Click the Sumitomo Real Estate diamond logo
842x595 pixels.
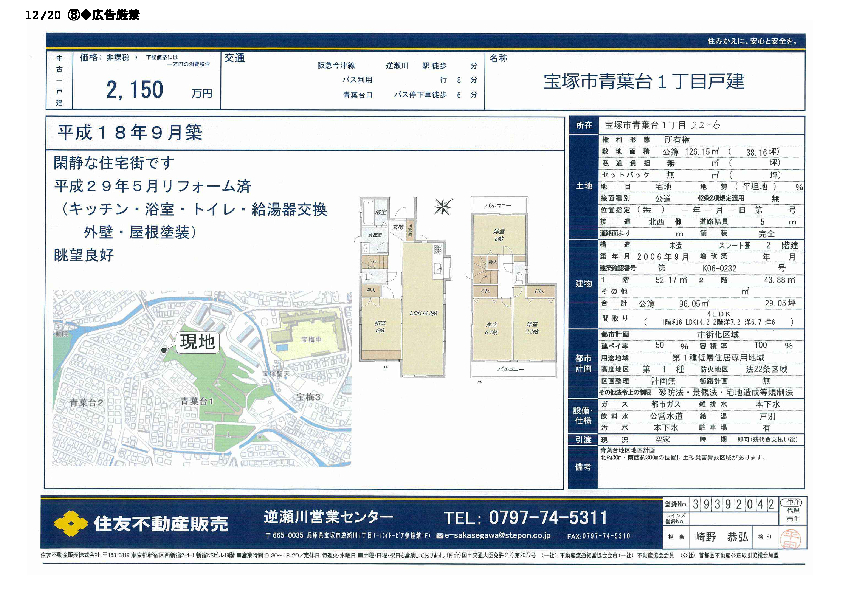click(69, 522)
